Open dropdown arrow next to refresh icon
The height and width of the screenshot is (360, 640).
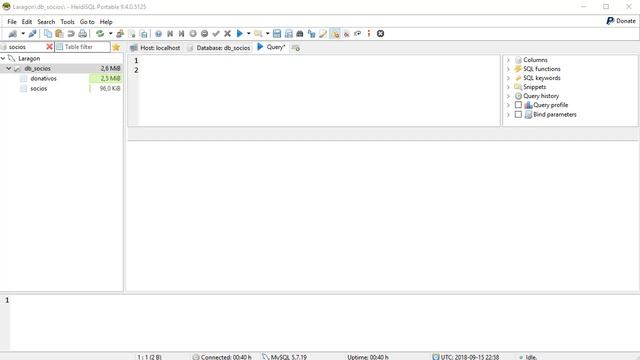110,34
